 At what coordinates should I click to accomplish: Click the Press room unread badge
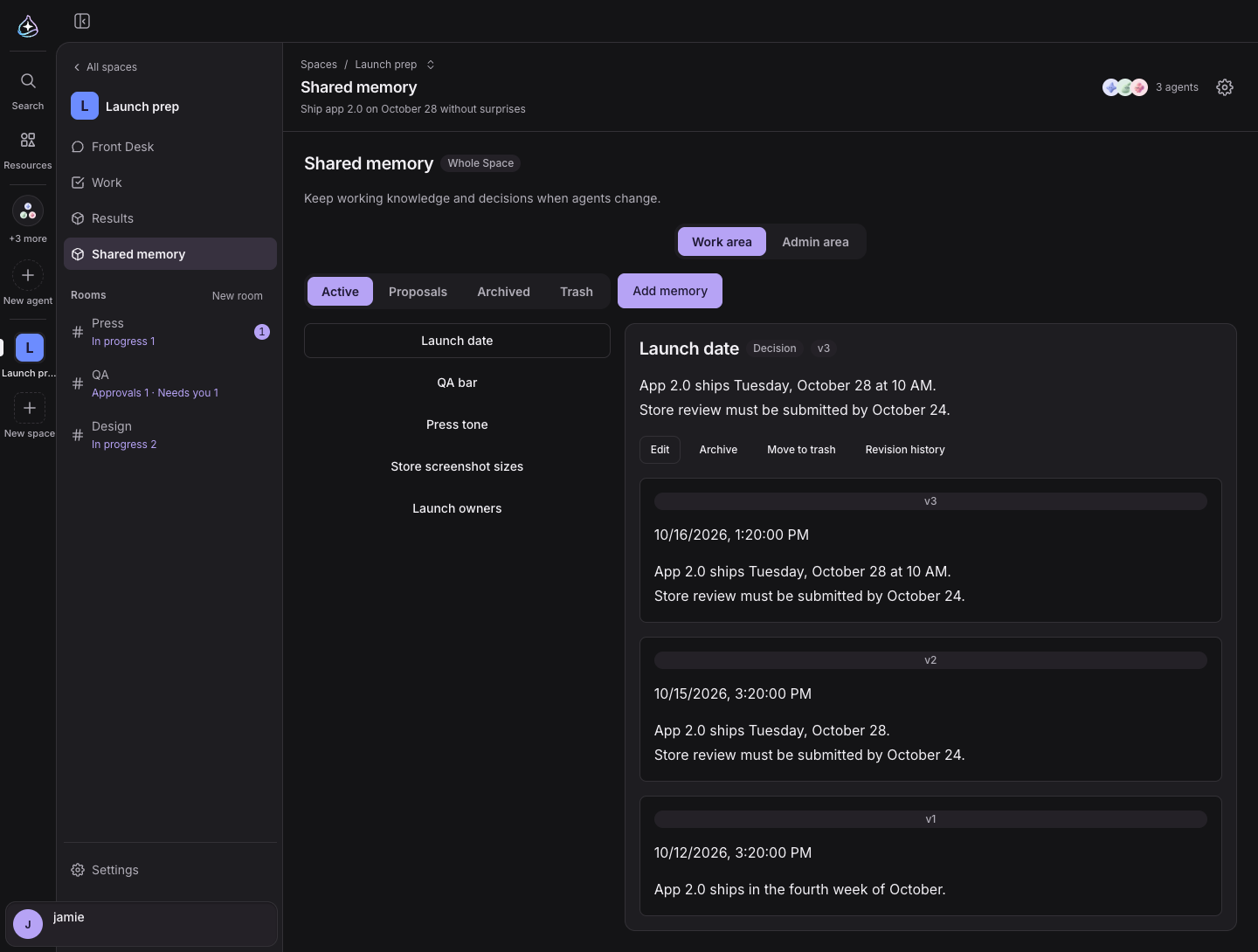tap(262, 332)
